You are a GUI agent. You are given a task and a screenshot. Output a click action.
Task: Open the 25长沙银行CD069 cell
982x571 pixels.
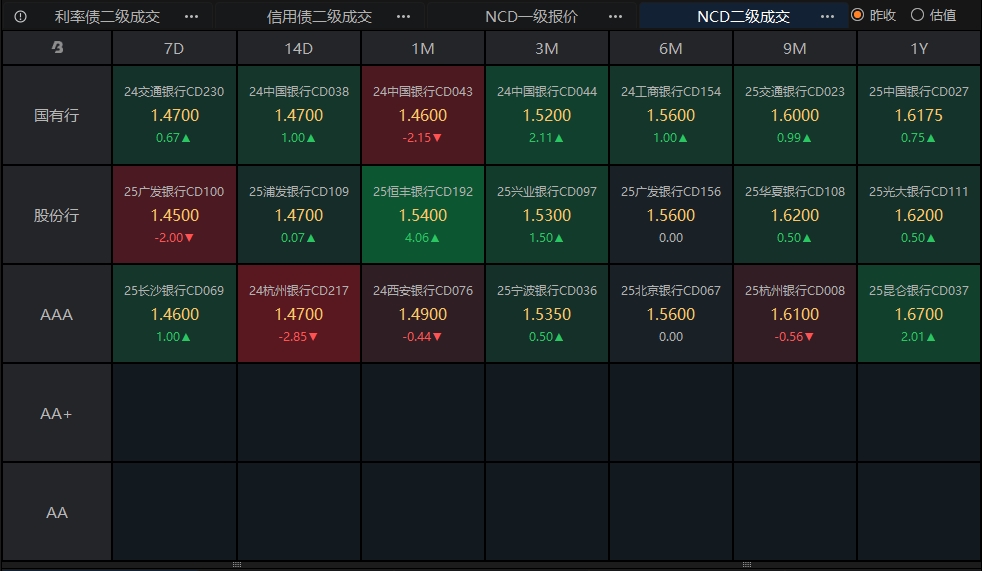tap(174, 314)
